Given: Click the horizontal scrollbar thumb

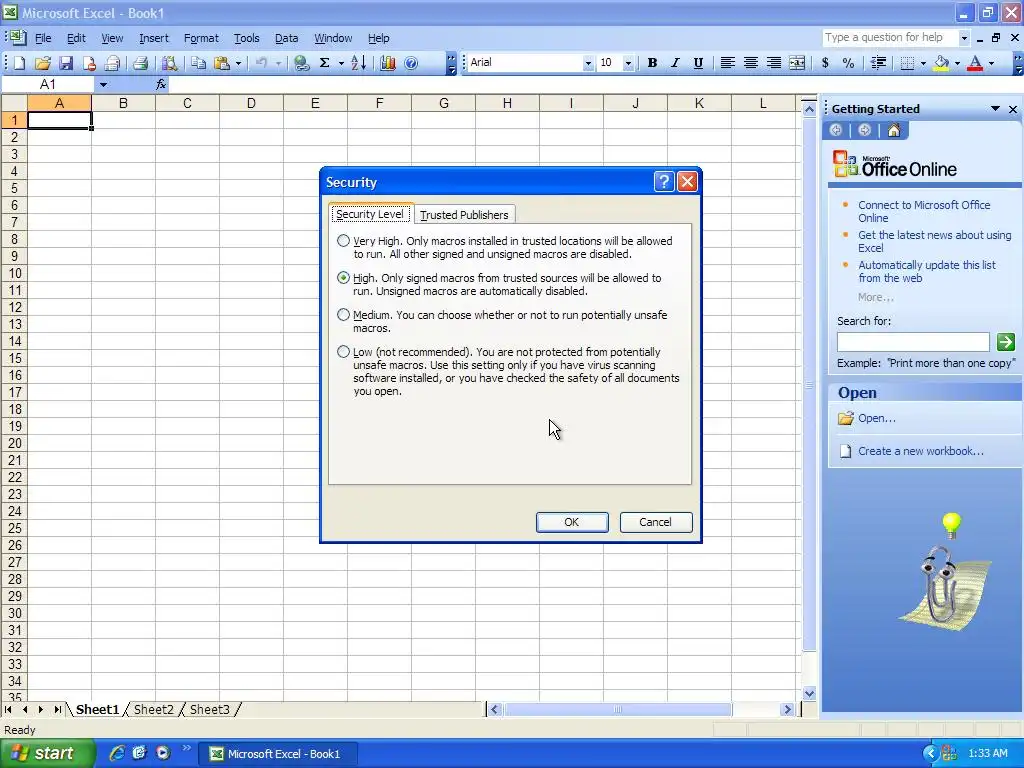Looking at the screenshot, I should coord(617,709).
